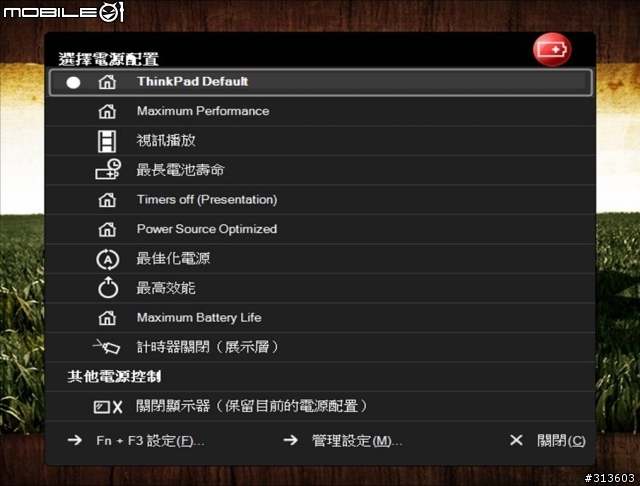Image resolution: width=640 pixels, height=486 pixels.
Task: Click the ThinkPad Default selected radio dot
Action: point(73,82)
